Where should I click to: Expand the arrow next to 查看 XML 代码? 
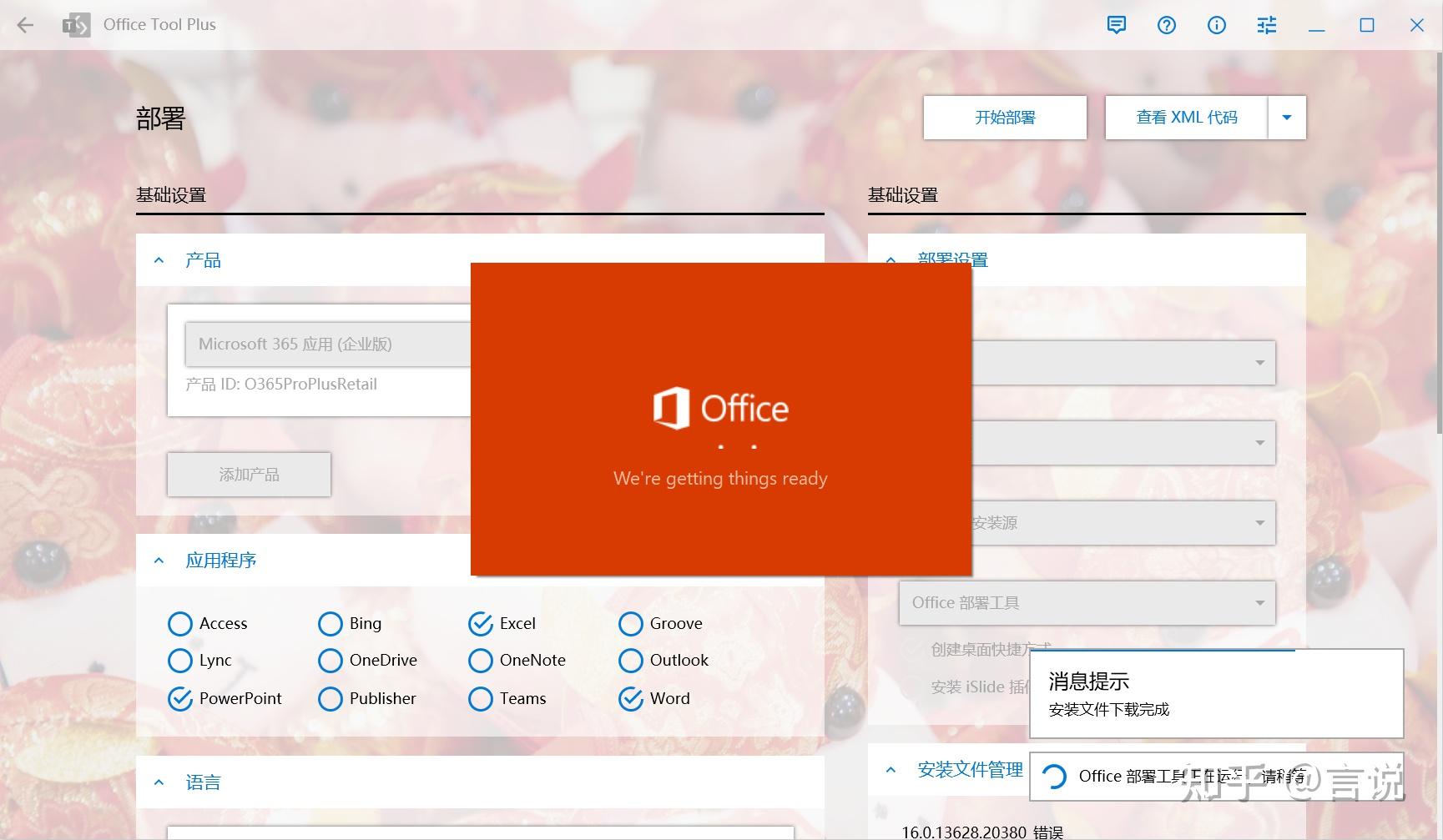pos(1286,117)
